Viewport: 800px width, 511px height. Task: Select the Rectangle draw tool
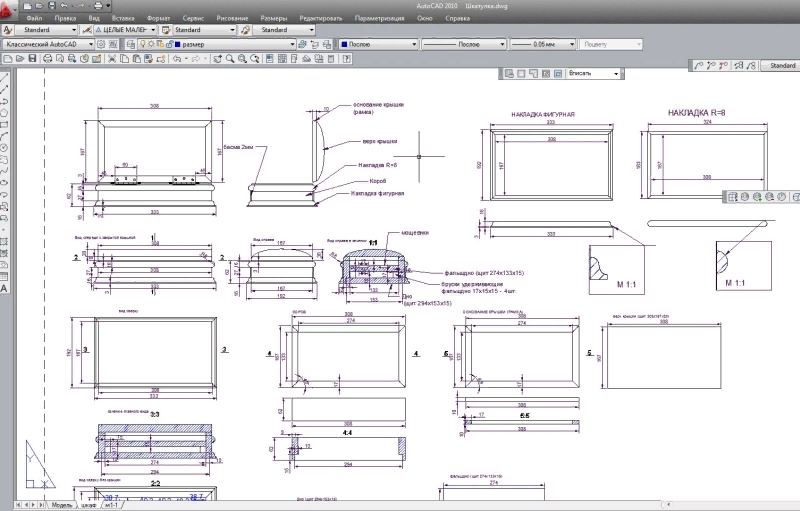(4, 124)
